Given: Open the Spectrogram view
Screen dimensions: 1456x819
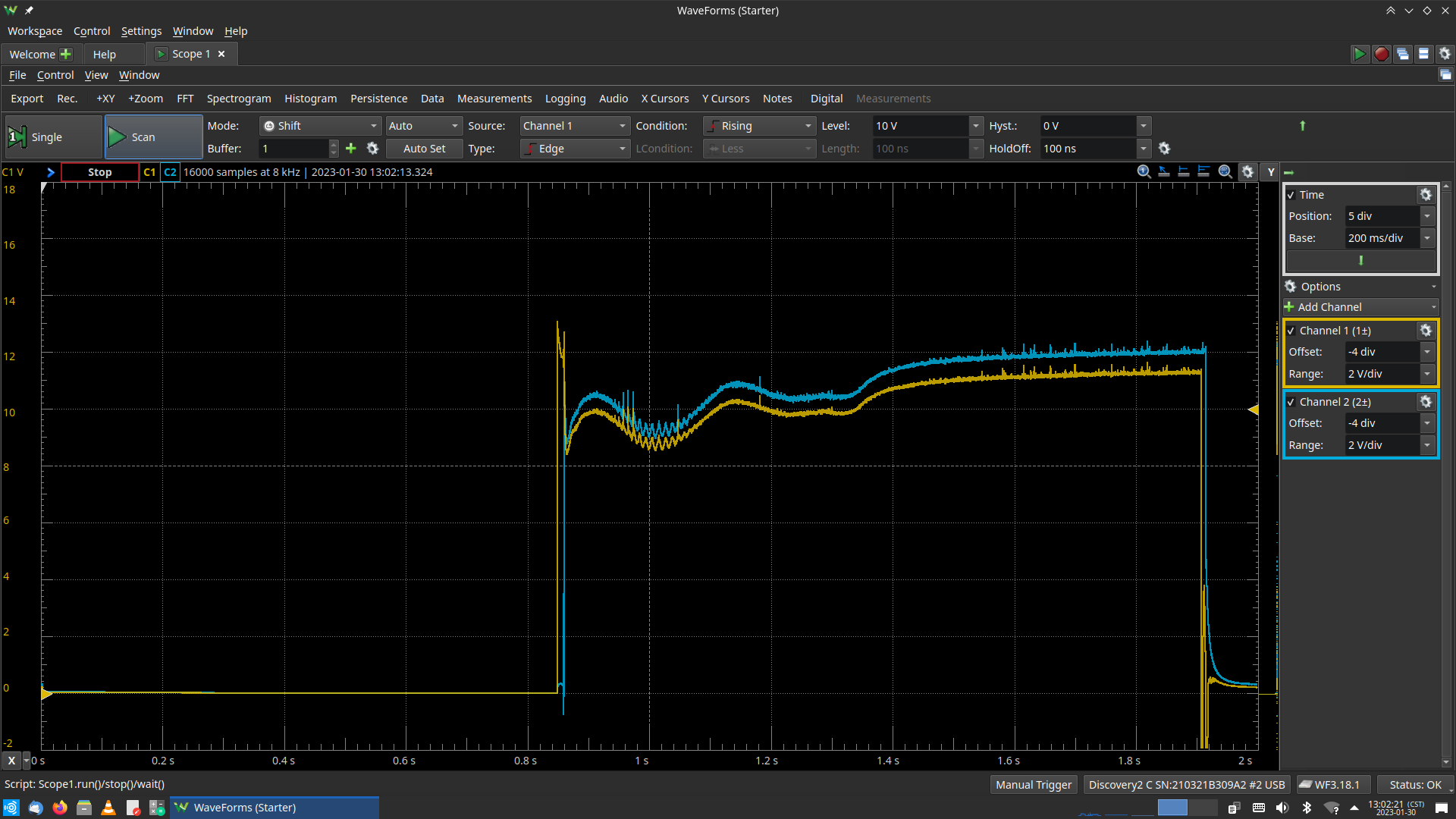Looking at the screenshot, I should [238, 98].
